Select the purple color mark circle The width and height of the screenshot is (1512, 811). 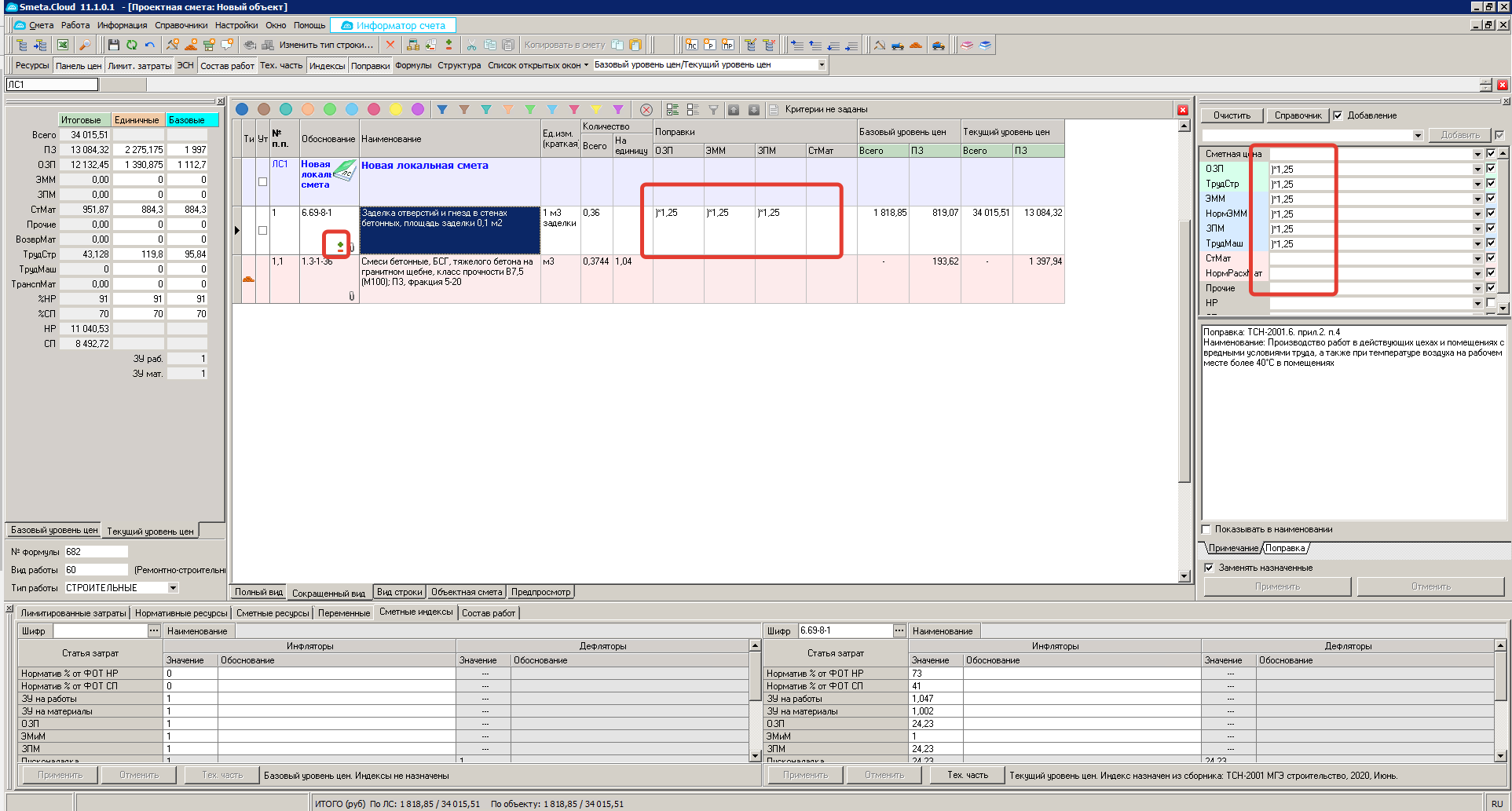(x=418, y=109)
